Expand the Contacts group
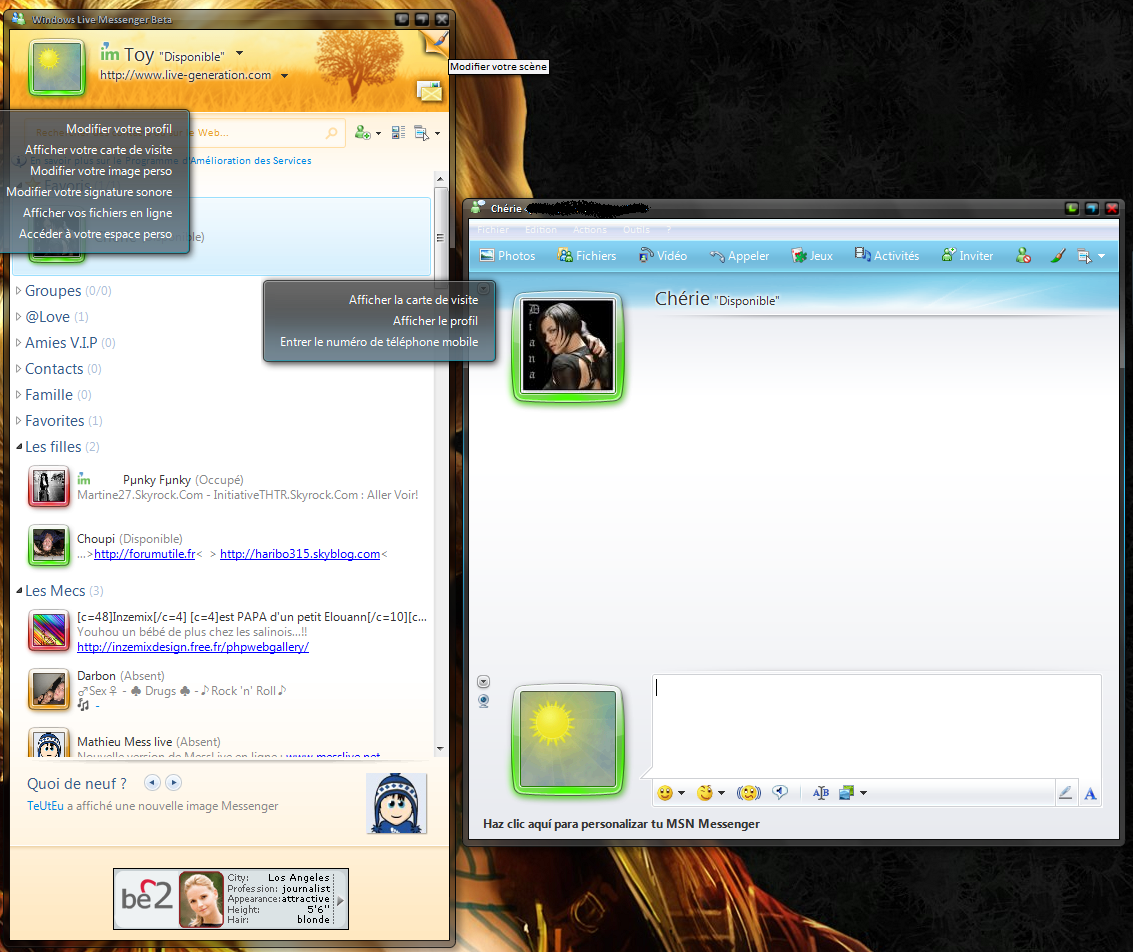The height and width of the screenshot is (952, 1133). coord(19,368)
